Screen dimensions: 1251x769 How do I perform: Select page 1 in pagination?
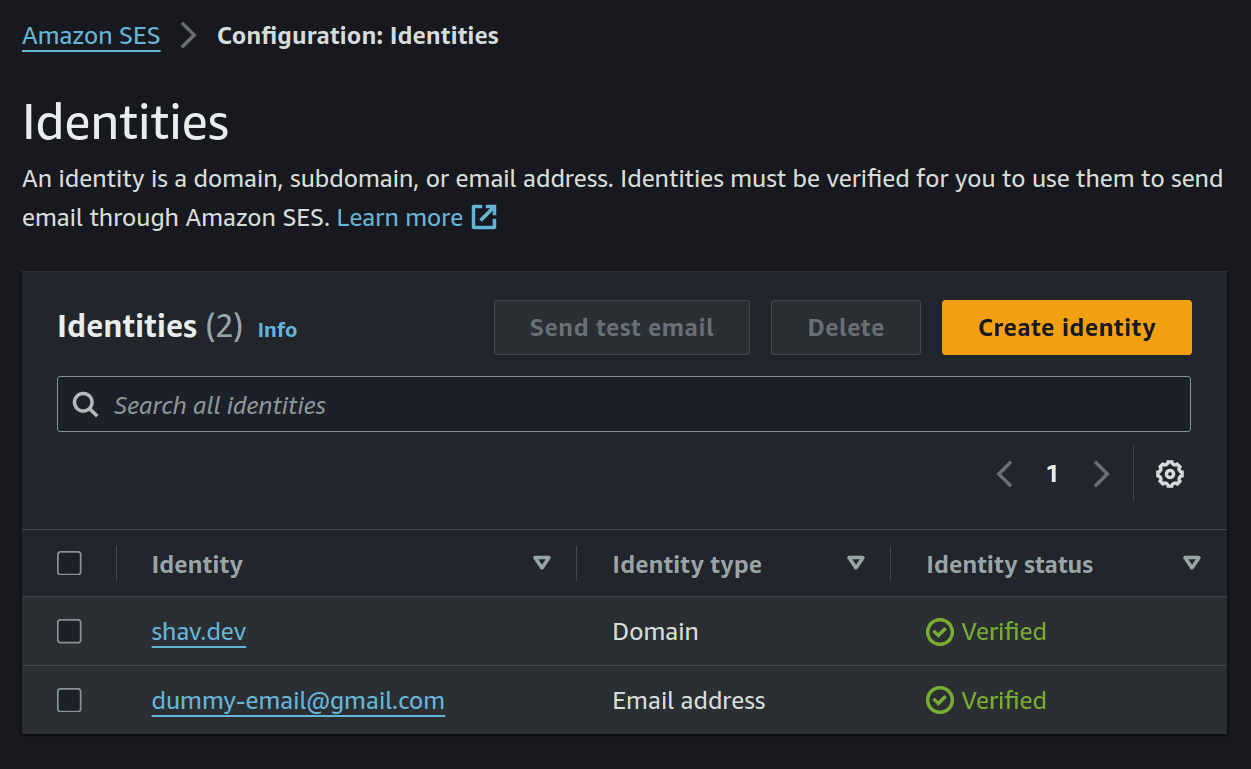[x=1052, y=474]
